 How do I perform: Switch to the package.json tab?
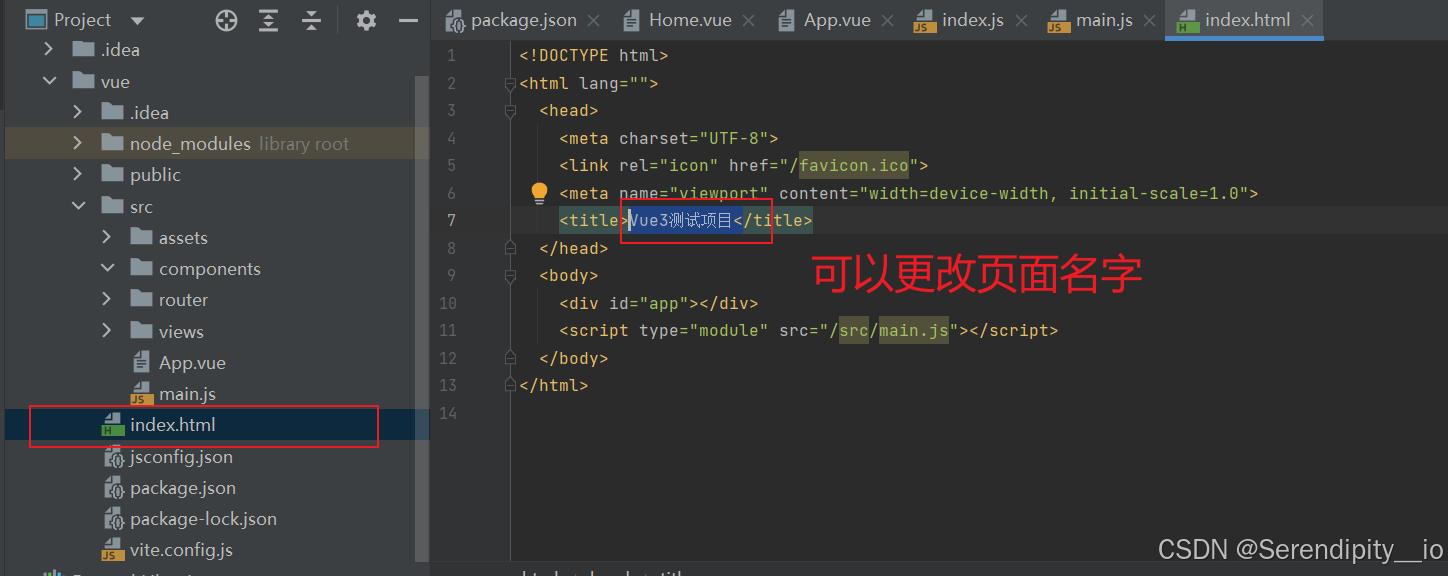[523, 20]
